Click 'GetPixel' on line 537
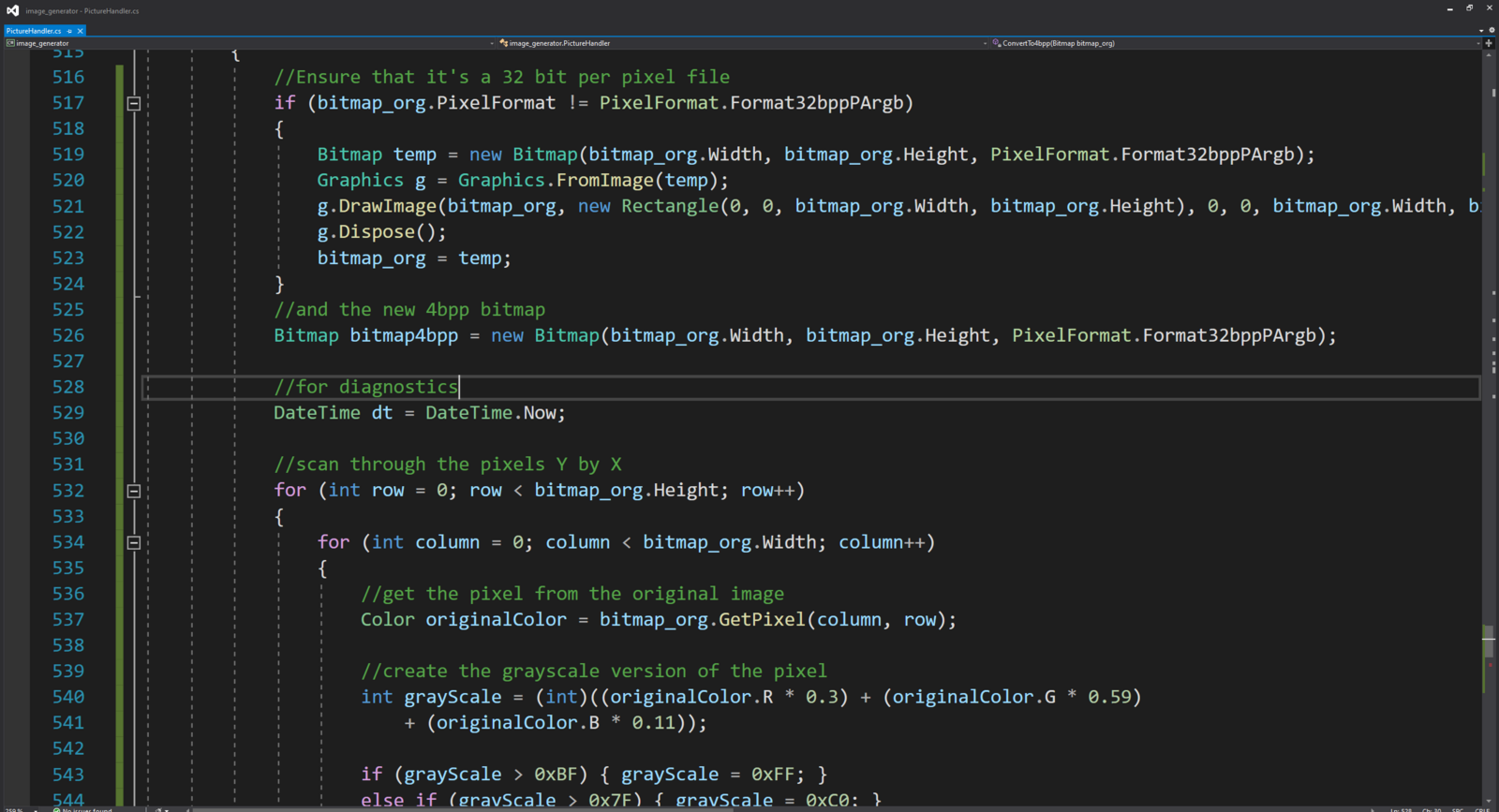The image size is (1499, 812). coord(762,620)
